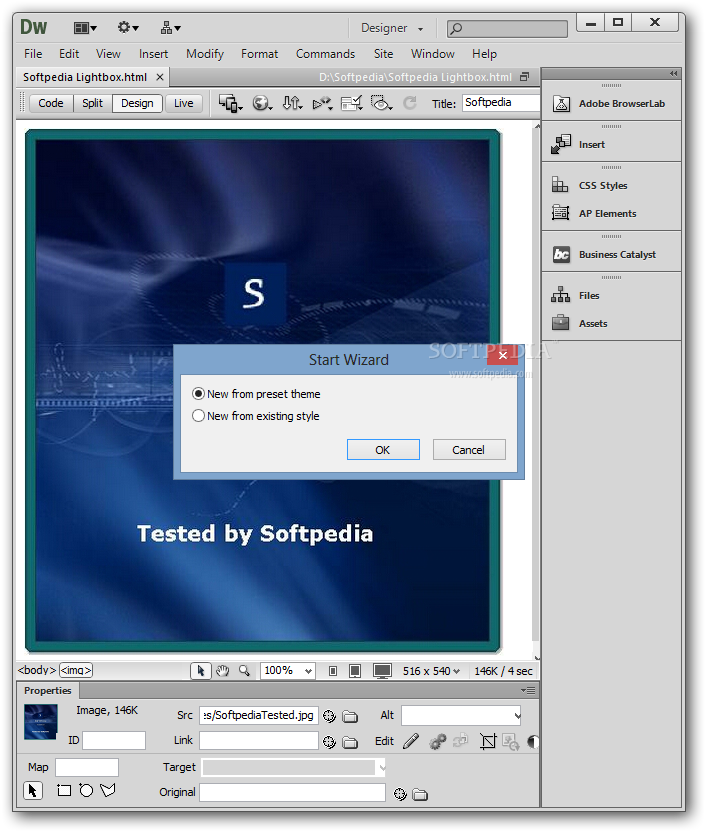Click OK in Start Wizard dialog
706x832 pixels.
(x=383, y=450)
